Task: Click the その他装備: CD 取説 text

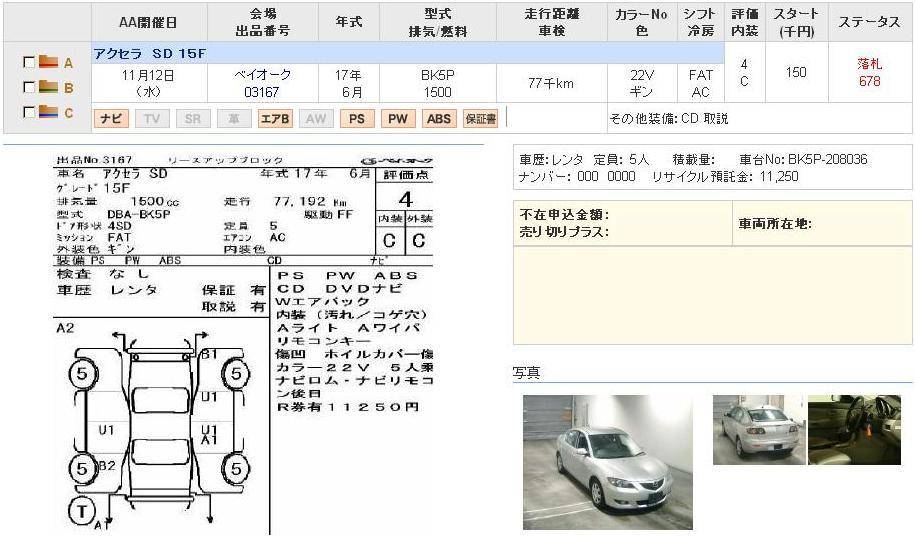Action: (669, 118)
